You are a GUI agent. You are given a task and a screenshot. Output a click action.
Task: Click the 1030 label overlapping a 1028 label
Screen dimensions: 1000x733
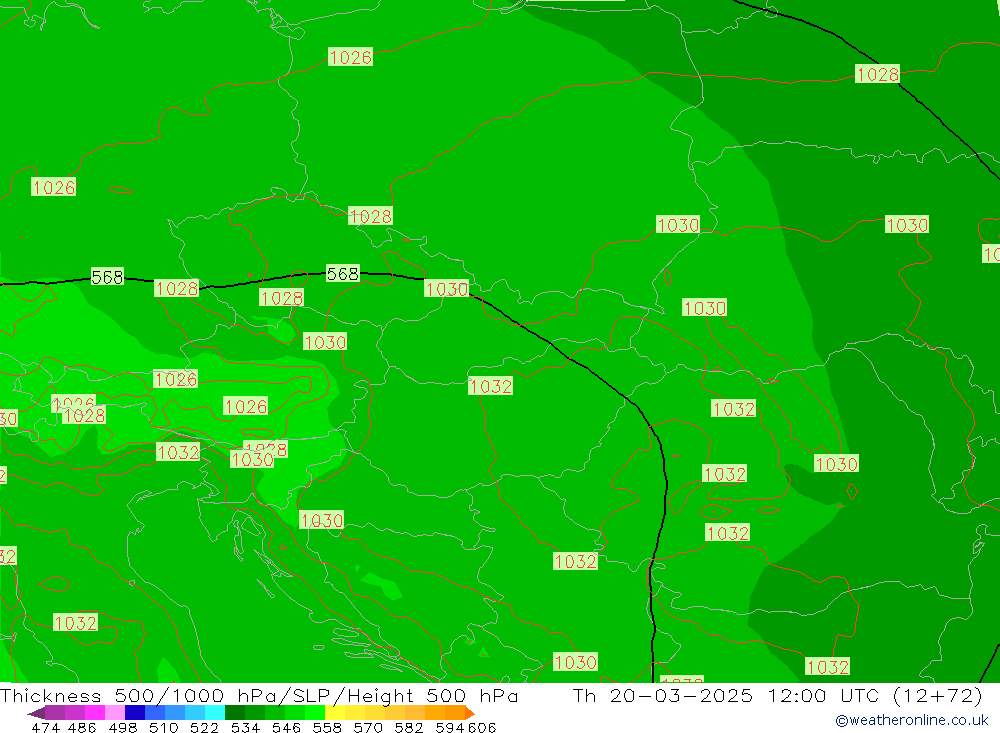(252, 459)
